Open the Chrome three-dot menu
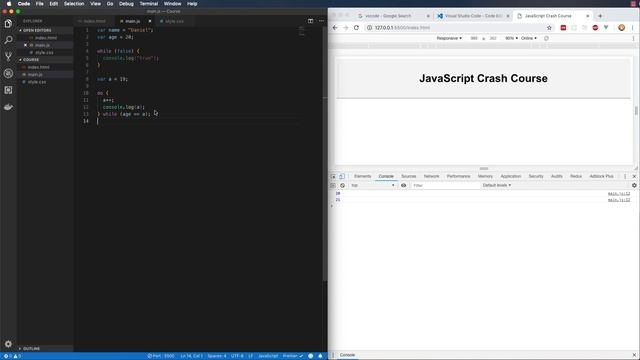 pyautogui.click(x=633, y=28)
